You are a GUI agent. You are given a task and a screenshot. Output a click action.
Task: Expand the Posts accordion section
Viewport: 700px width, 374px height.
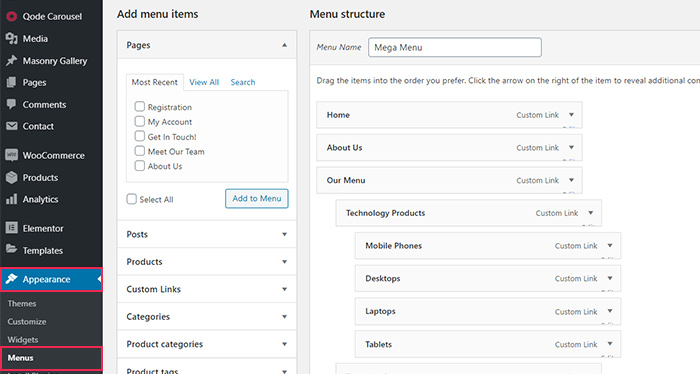(x=284, y=234)
